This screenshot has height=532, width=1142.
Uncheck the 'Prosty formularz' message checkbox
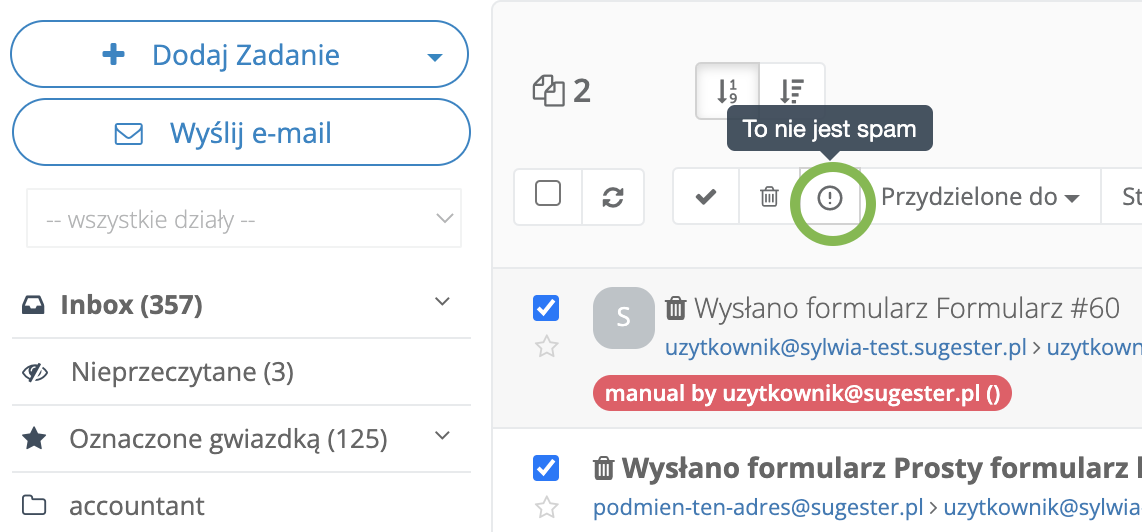[x=546, y=467]
